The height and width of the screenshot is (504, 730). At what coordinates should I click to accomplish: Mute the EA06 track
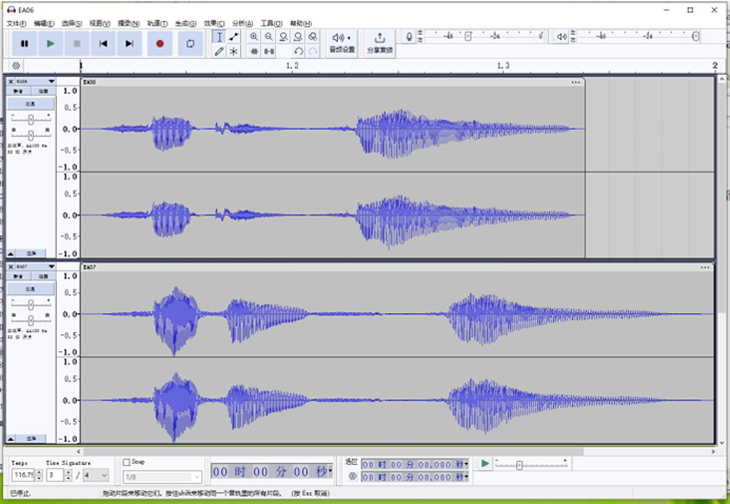pyautogui.click(x=19, y=91)
